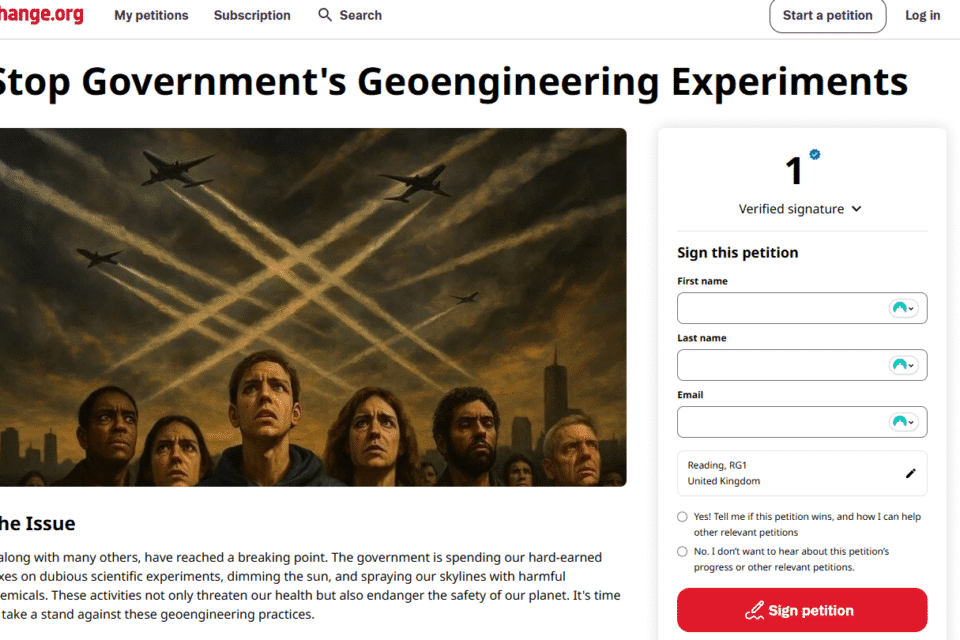This screenshot has width=960, height=640.
Task: Click the pencil icon to edit the location
Action: (x=910, y=473)
